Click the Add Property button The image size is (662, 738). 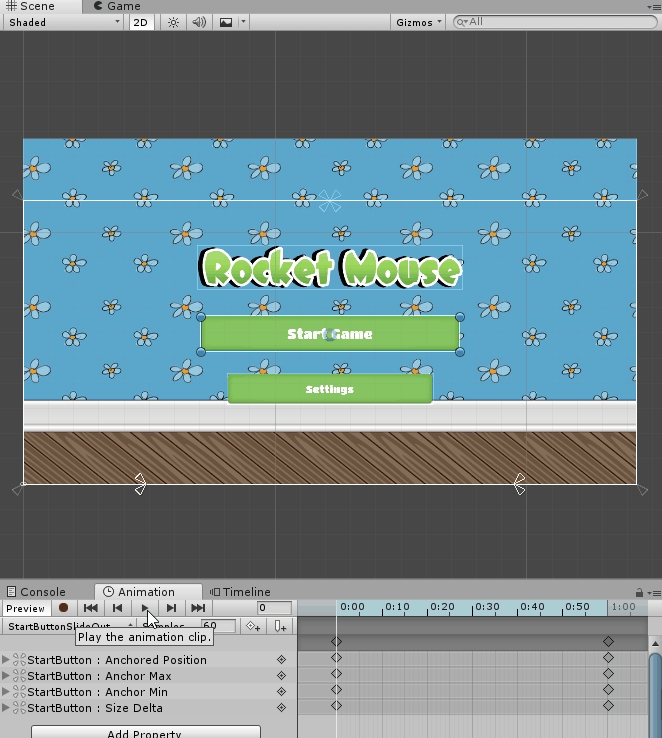coord(145,733)
